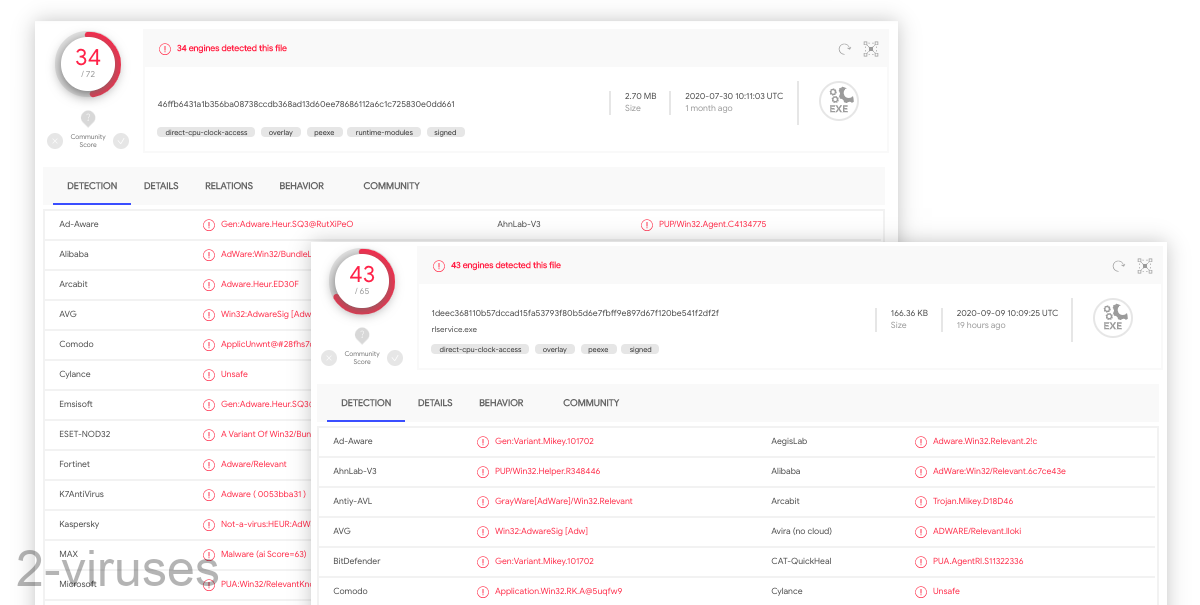1200x605 pixels.
Task: Click the date '2020-09-09 10:09:25 UTC'
Action: point(1007,313)
